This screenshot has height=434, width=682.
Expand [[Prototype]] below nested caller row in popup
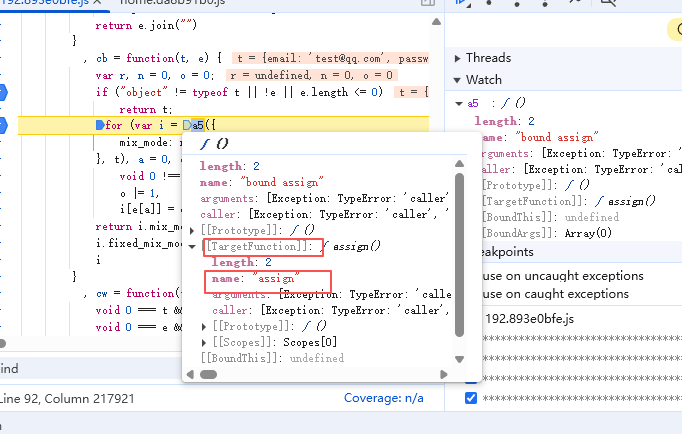point(204,326)
